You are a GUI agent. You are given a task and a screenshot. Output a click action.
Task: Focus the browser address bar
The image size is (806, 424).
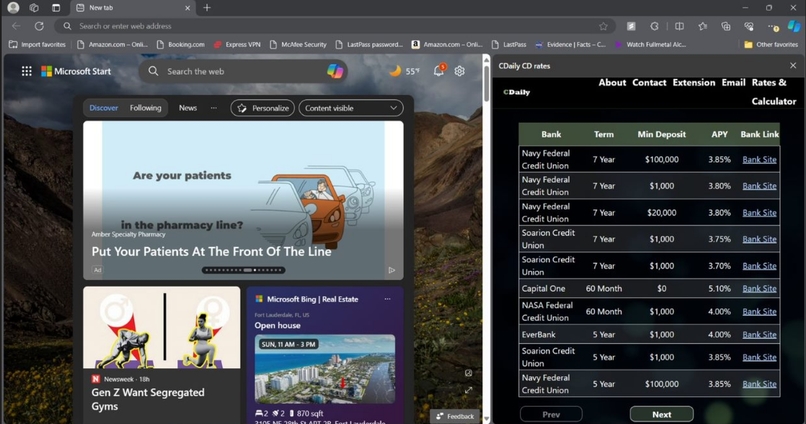pyautogui.click(x=337, y=26)
